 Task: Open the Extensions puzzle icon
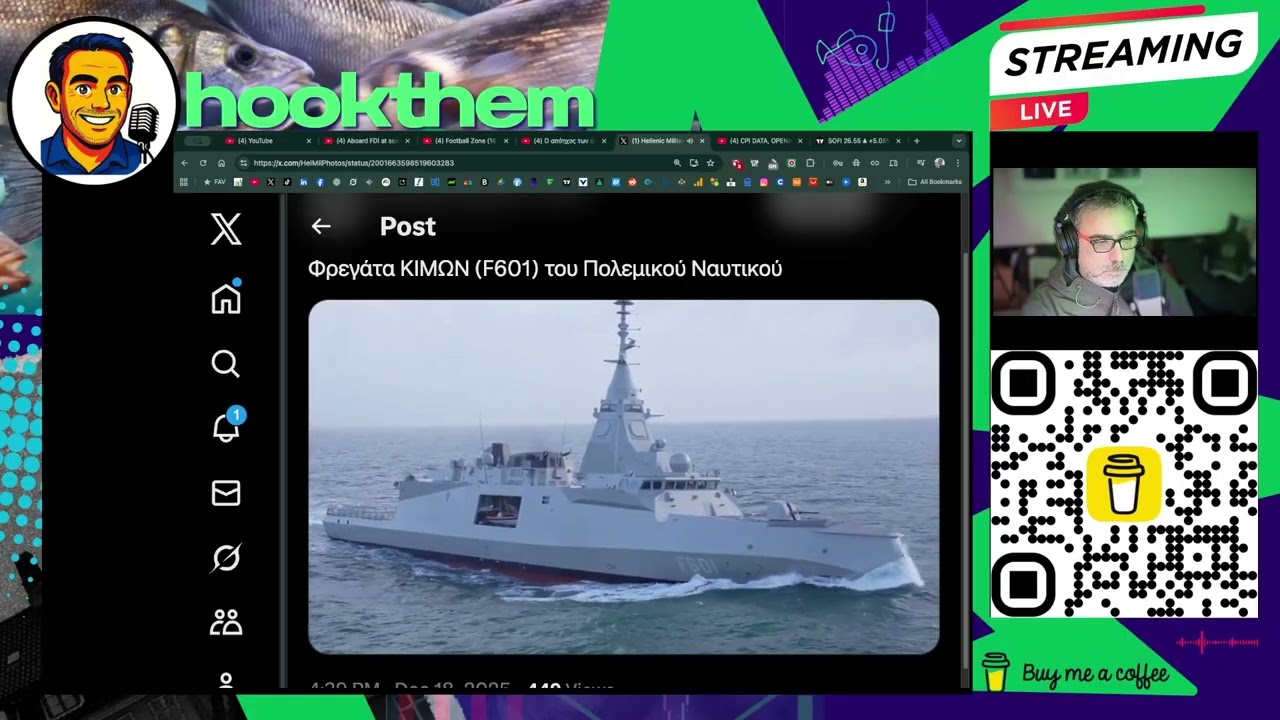pos(810,163)
